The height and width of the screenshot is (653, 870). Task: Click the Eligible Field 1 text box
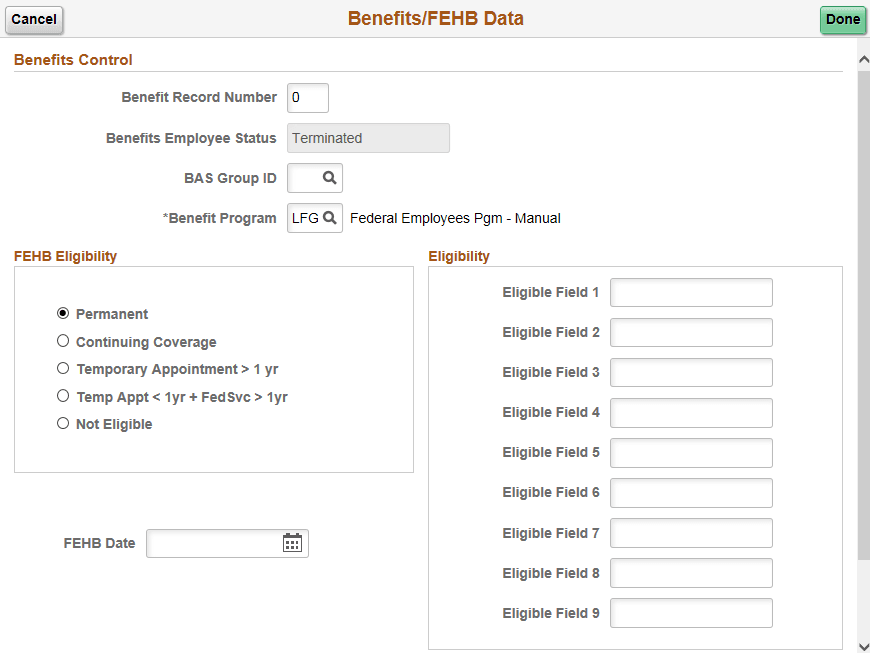(x=691, y=292)
